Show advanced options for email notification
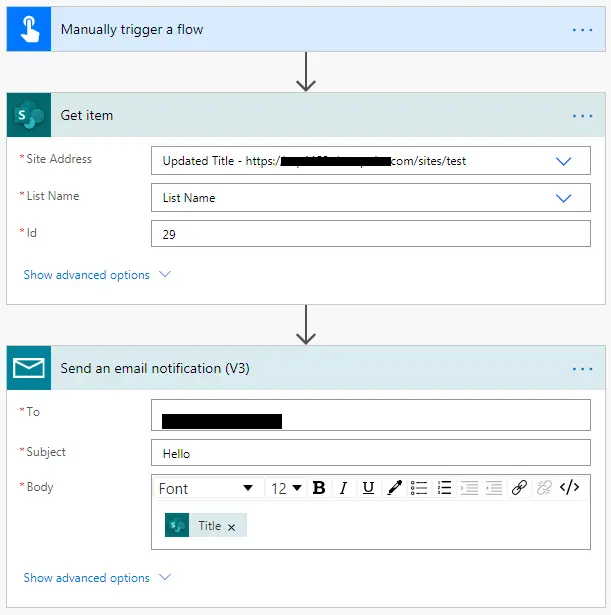The width and height of the screenshot is (611, 615). click(97, 578)
